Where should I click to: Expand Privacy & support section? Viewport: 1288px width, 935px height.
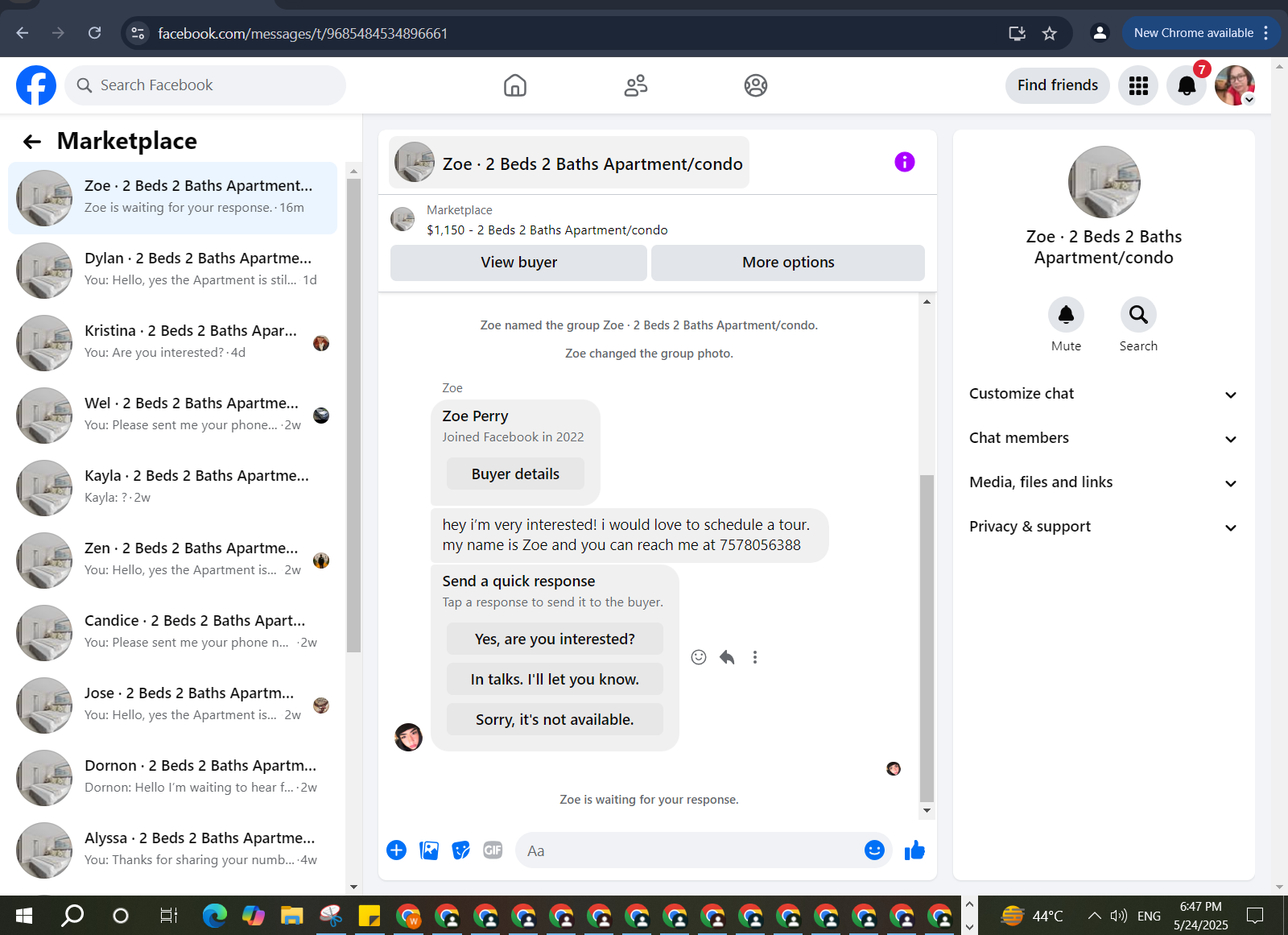(1104, 527)
